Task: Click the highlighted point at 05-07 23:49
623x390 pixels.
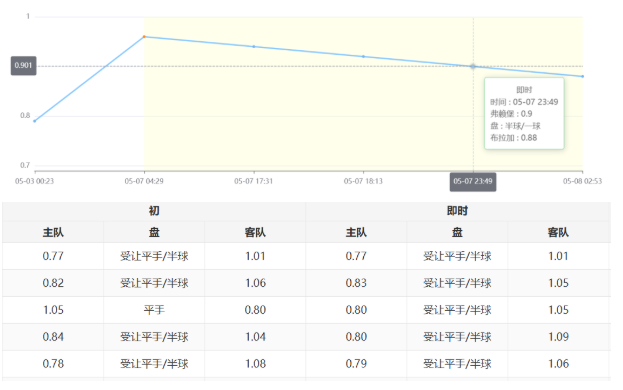Action: 473,66
